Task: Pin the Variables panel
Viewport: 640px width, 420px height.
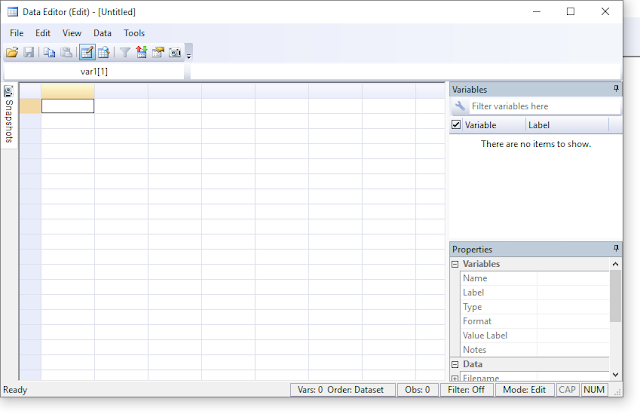Action: (616, 89)
